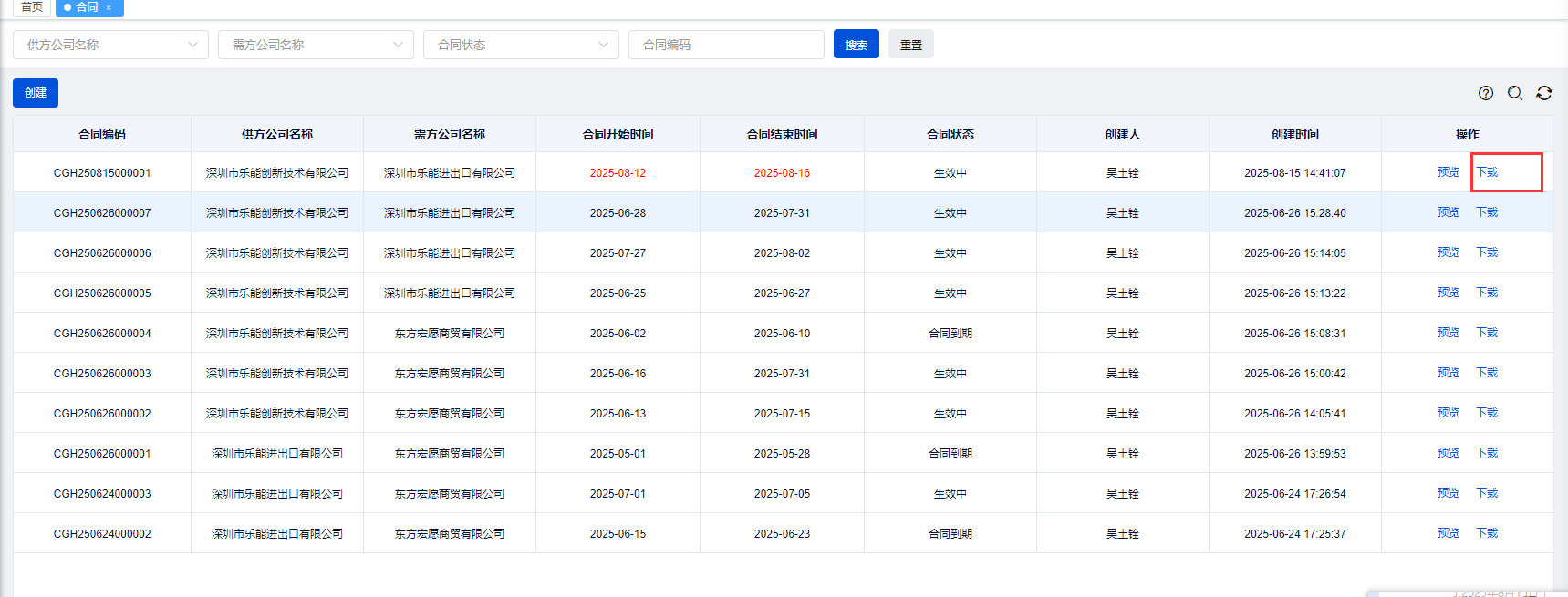The width and height of the screenshot is (1568, 597).
Task: Click the help question mark icon
Action: pos(1486,93)
